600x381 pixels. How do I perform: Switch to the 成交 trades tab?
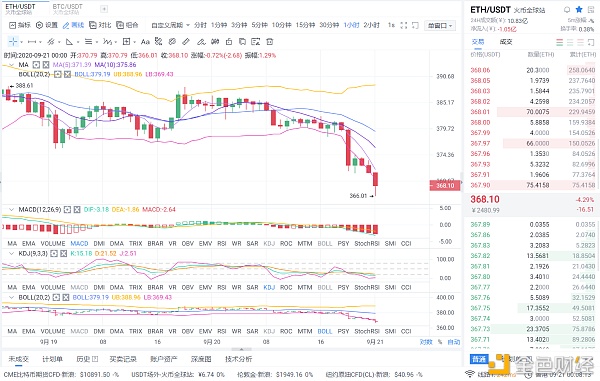pos(505,42)
